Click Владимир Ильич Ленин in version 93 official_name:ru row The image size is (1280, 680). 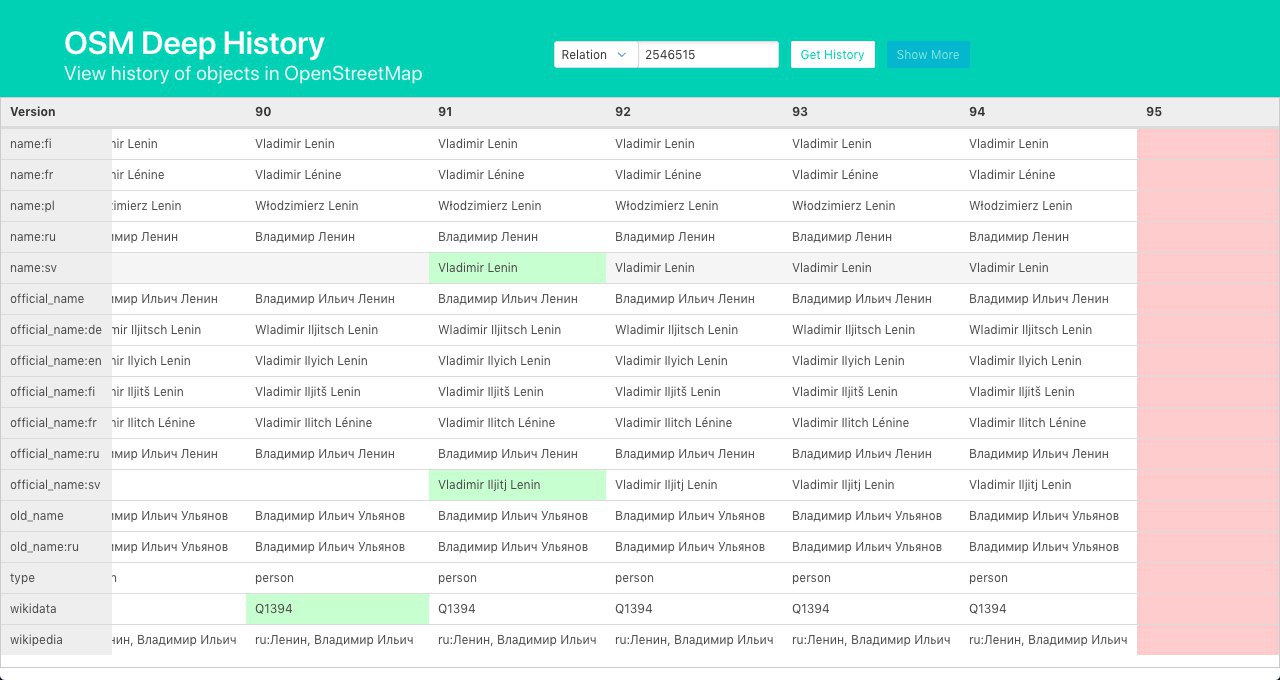pos(862,454)
